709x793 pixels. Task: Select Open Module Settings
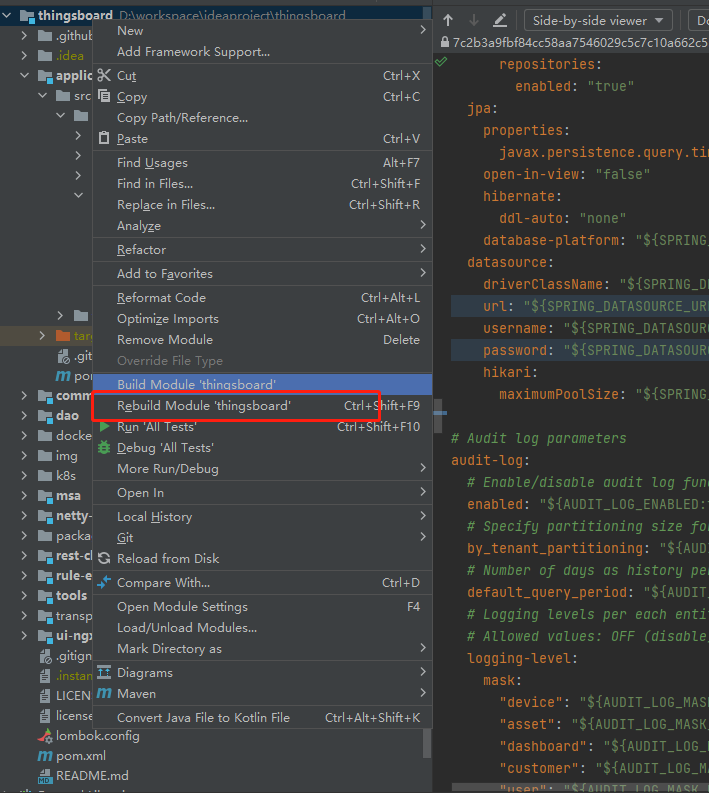[x=262, y=606]
